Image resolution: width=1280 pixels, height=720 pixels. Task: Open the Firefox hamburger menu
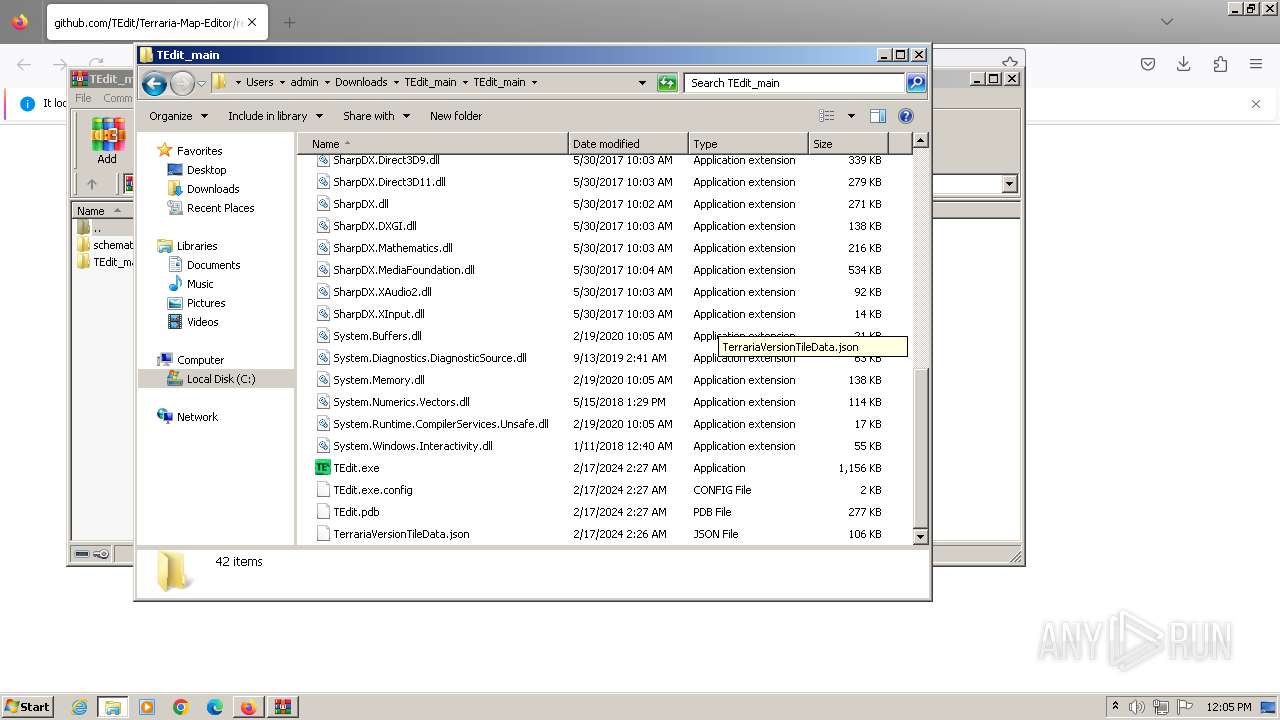pos(1256,64)
